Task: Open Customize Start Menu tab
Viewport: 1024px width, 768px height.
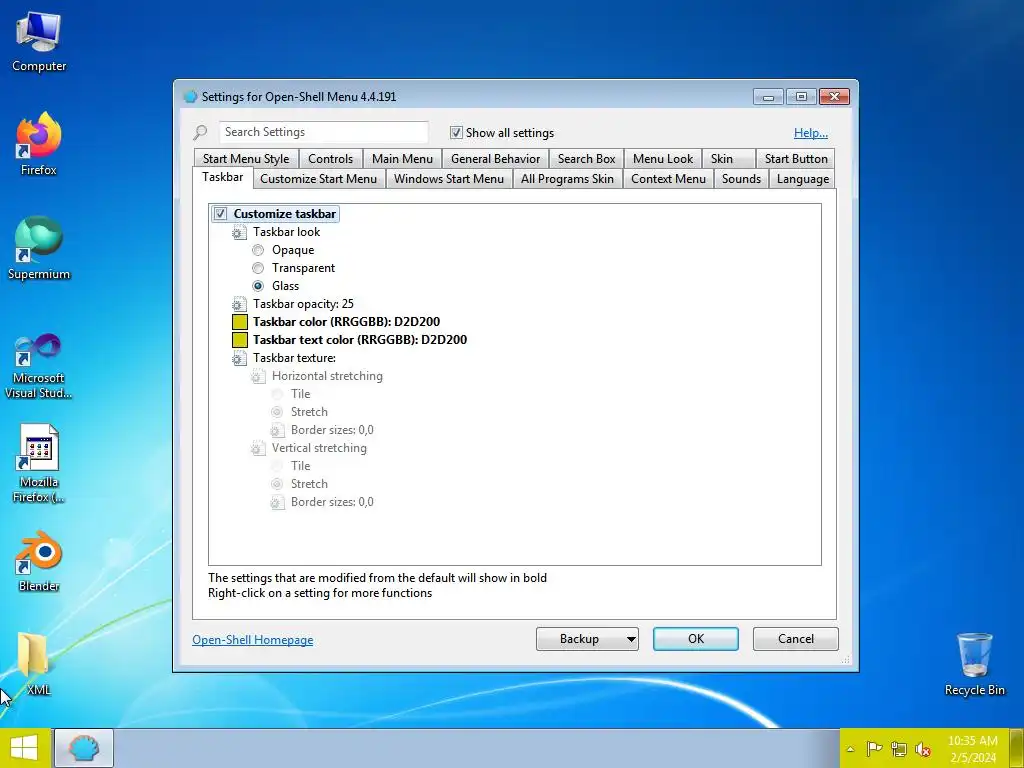Action: pyautogui.click(x=319, y=179)
